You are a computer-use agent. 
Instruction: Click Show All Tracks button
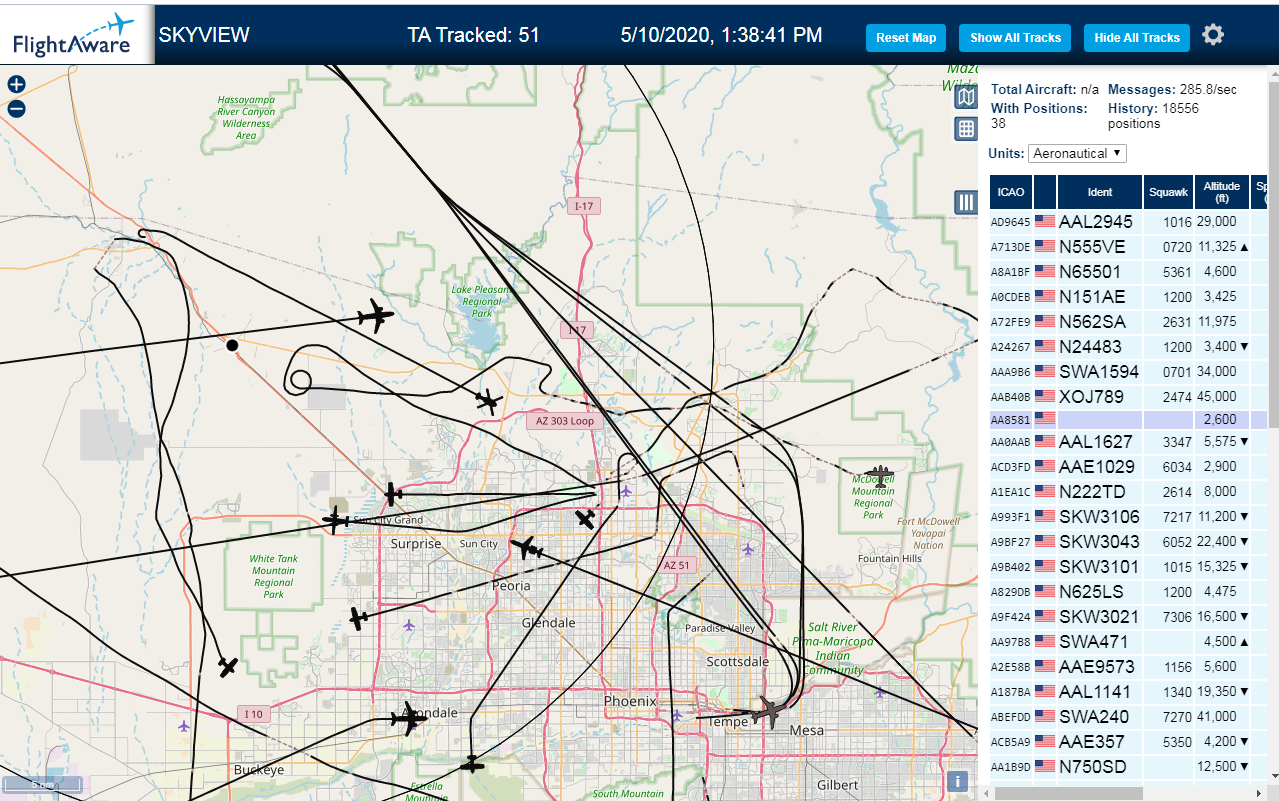(x=1015, y=38)
